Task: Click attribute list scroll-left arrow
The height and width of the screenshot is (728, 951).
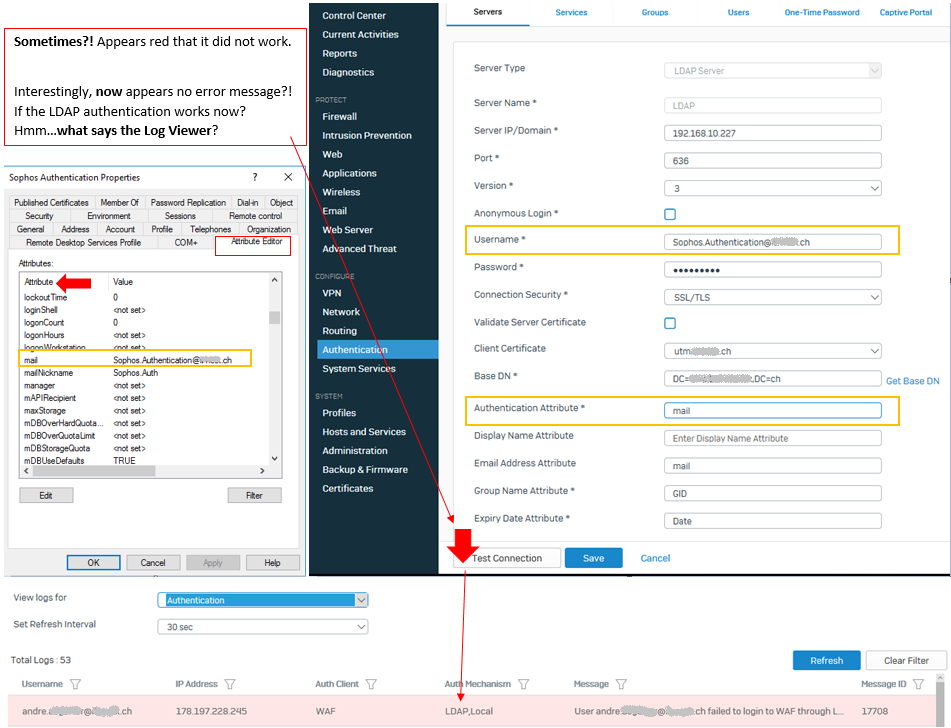Action: pyautogui.click(x=26, y=471)
